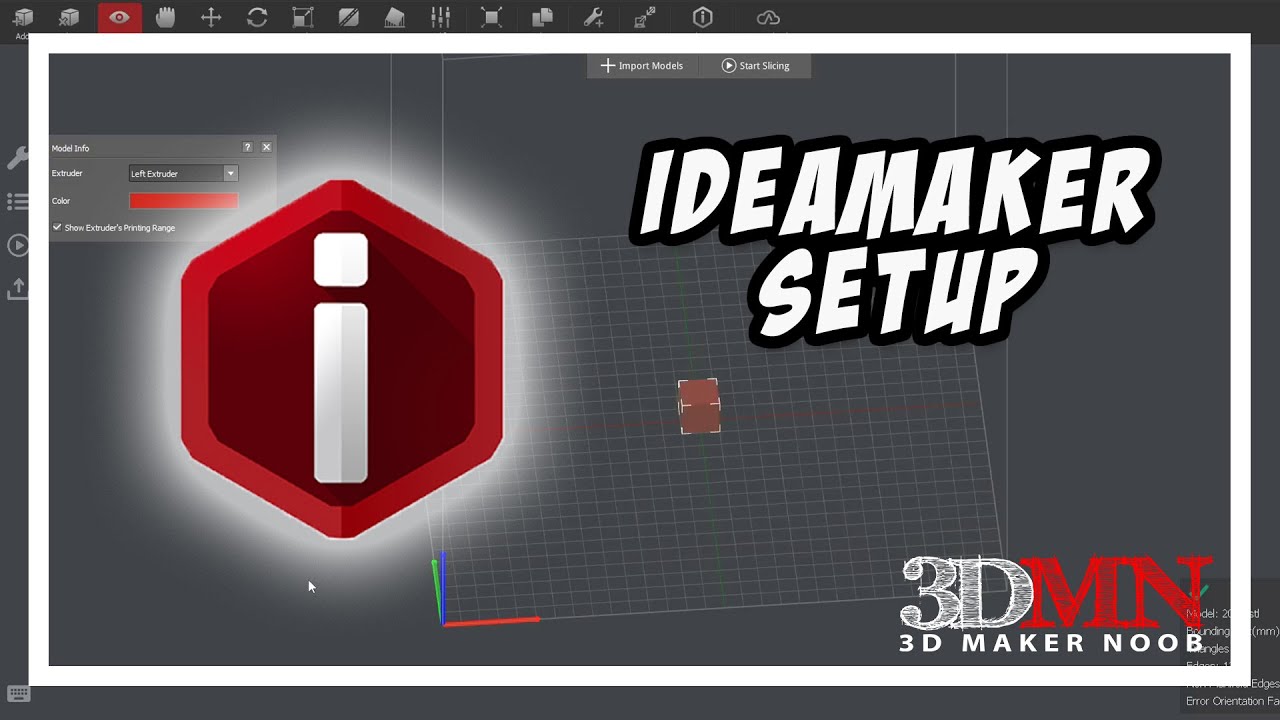
Task: Click the Delete model cube icon
Action: [69, 18]
